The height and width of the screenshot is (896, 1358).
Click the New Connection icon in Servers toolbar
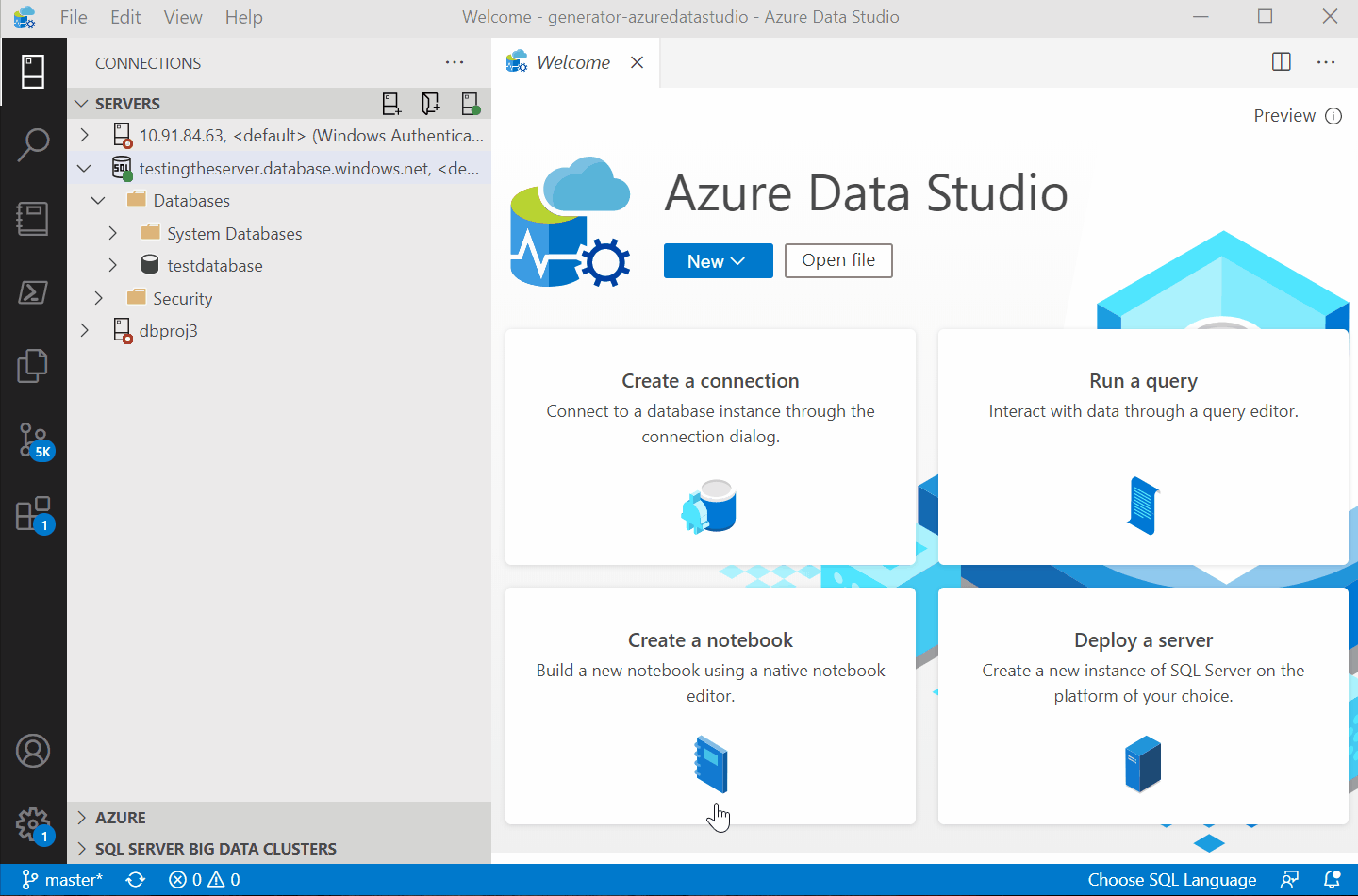(391, 103)
